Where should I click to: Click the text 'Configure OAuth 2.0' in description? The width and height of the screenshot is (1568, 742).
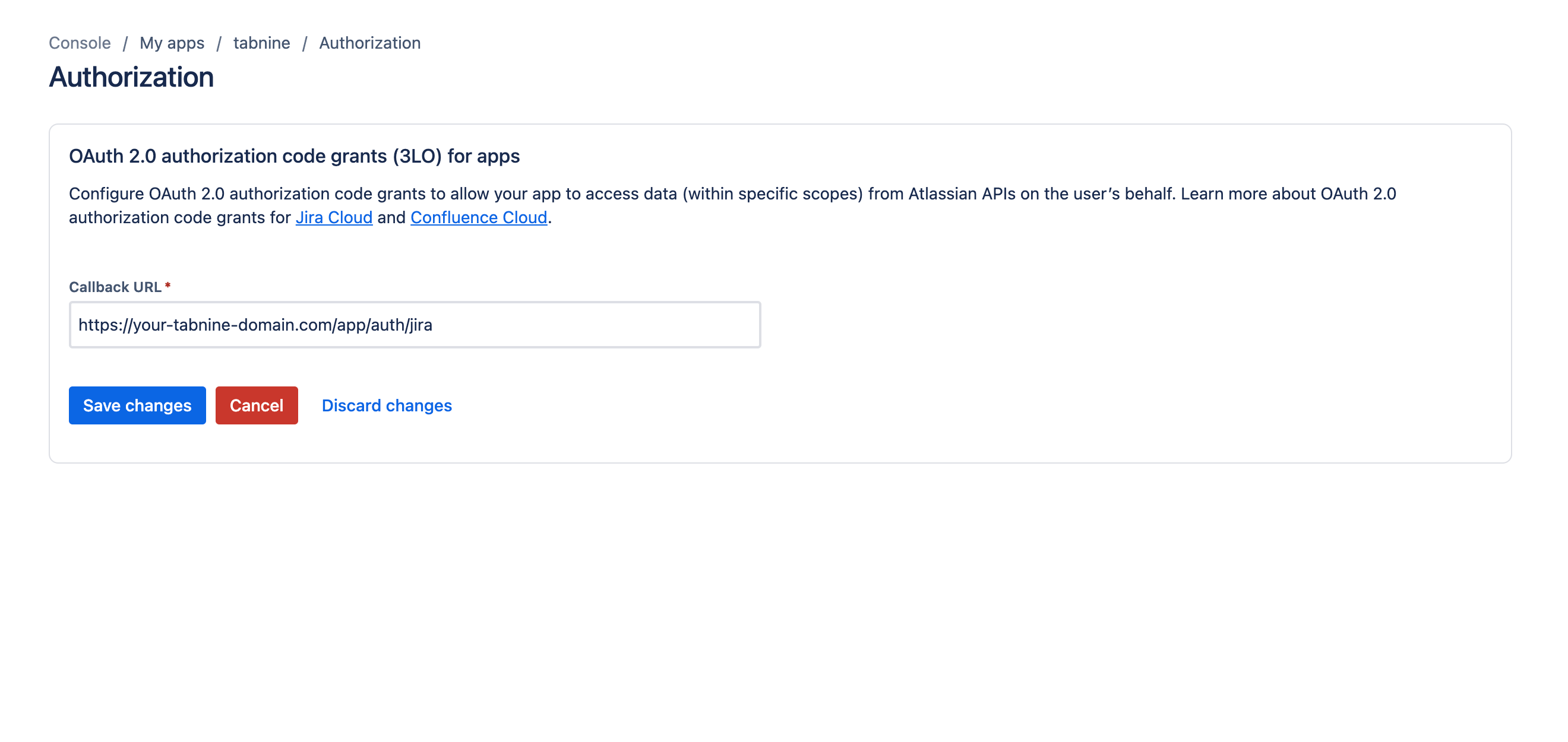coord(146,194)
